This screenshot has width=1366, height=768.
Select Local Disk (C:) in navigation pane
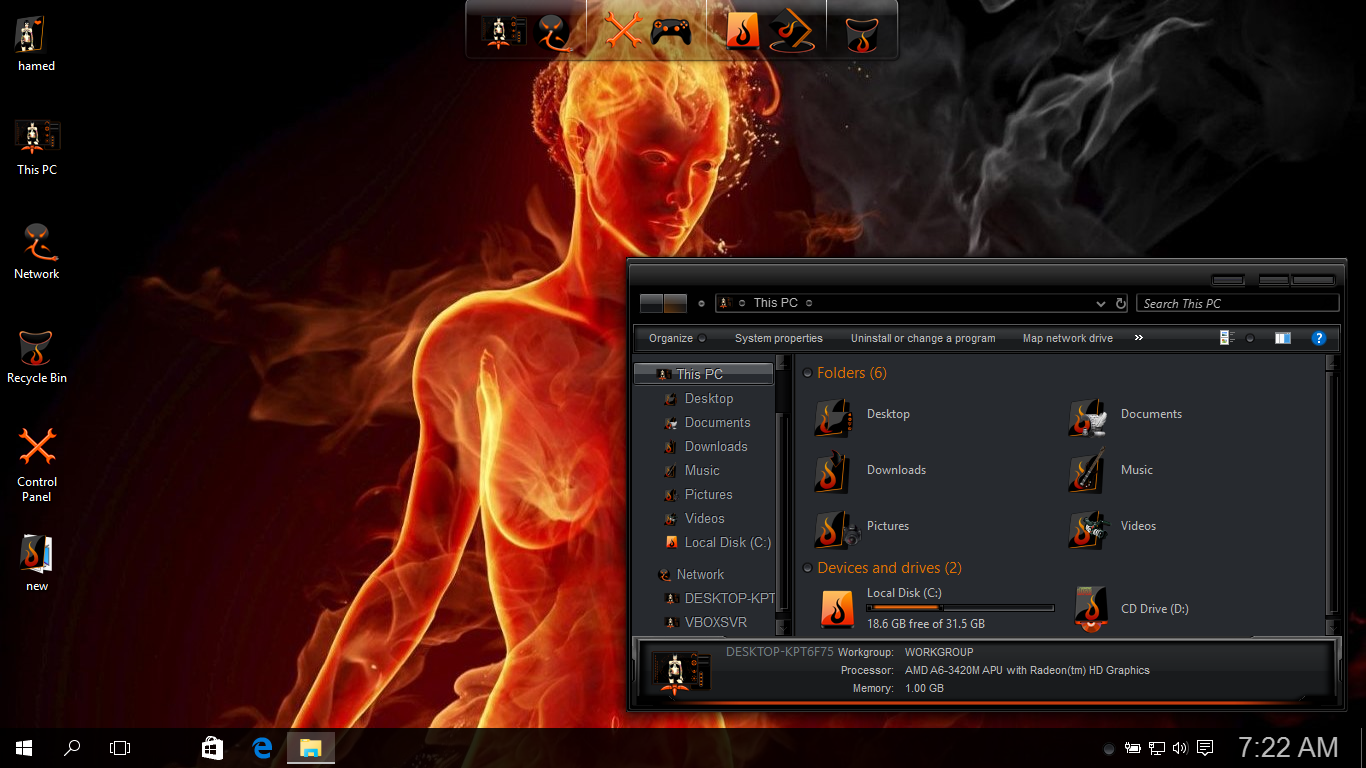pyautogui.click(x=726, y=543)
